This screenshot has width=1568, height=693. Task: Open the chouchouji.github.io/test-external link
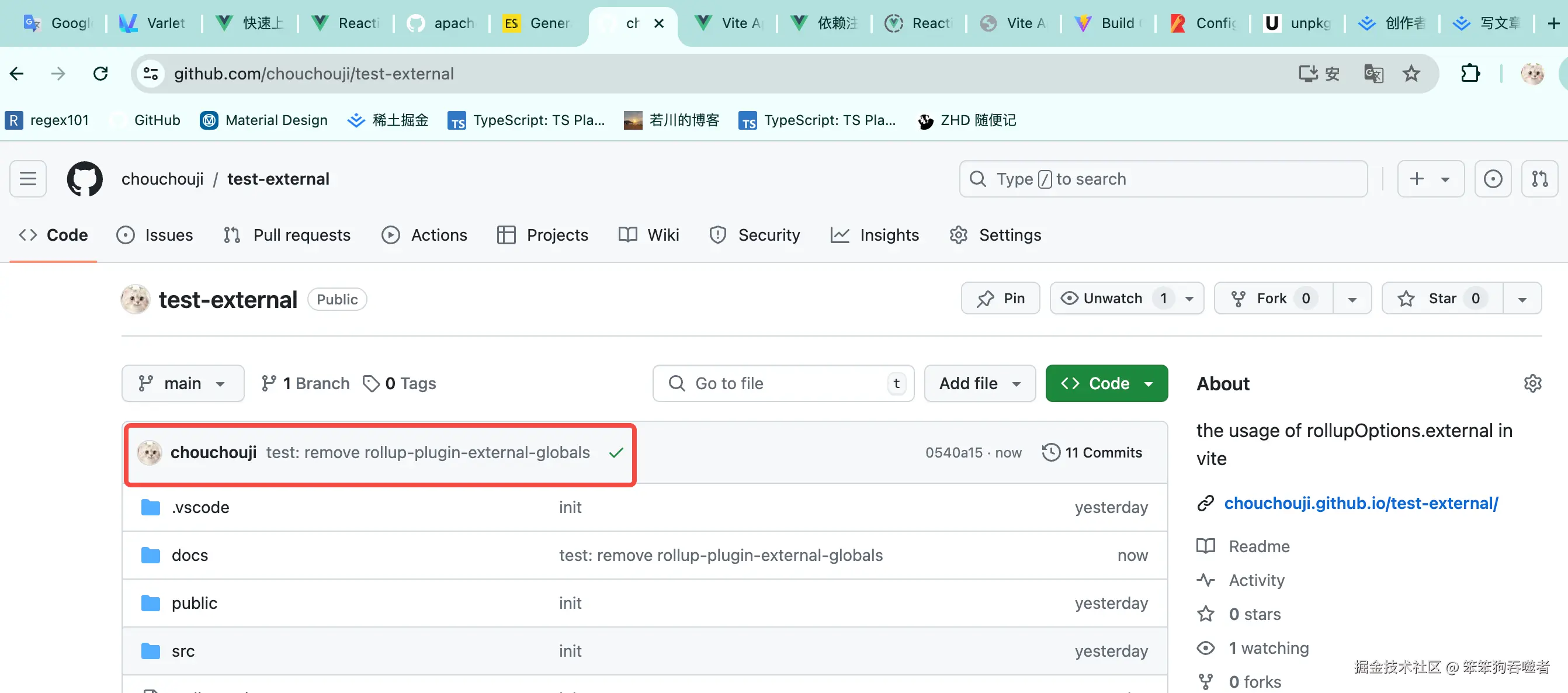pos(1361,503)
